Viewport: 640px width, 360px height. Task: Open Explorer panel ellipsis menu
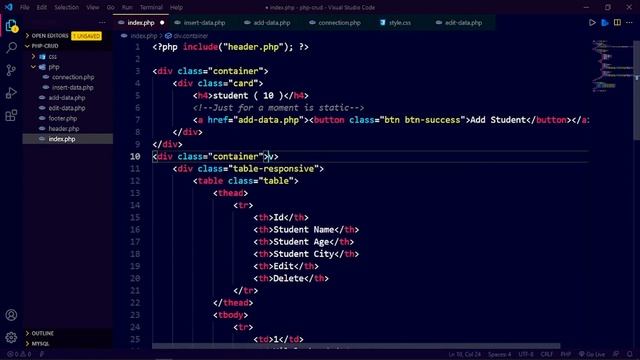pos(102,23)
